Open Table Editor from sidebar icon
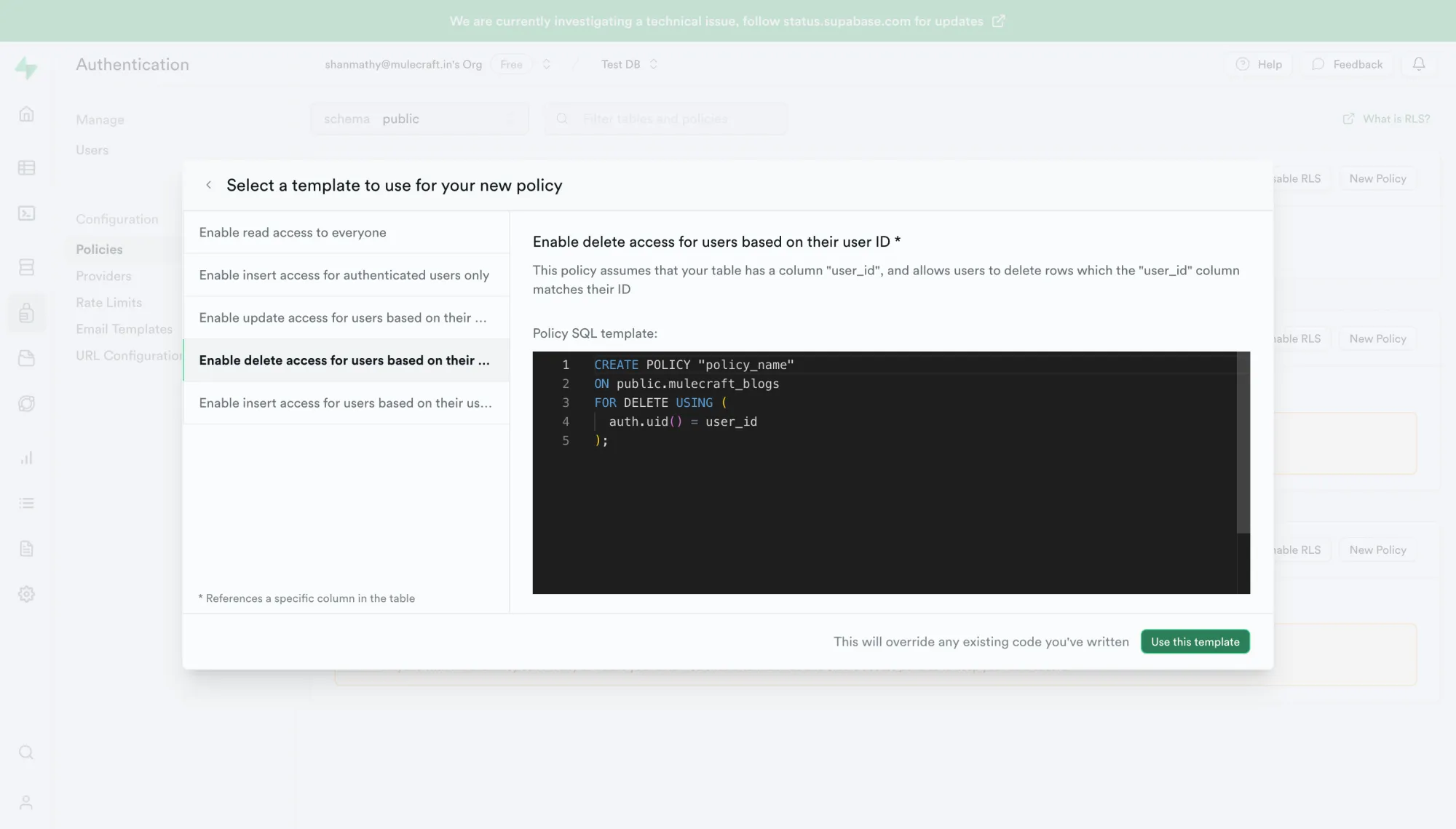The image size is (1456, 829). click(x=26, y=168)
